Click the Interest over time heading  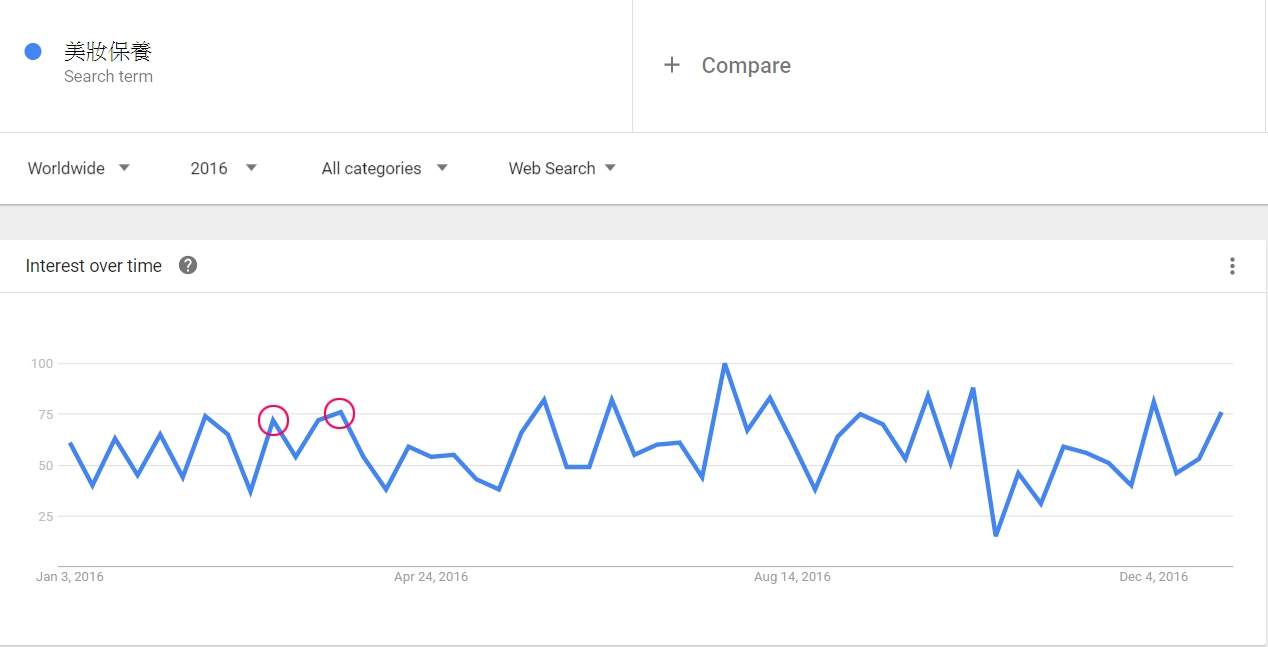94,266
